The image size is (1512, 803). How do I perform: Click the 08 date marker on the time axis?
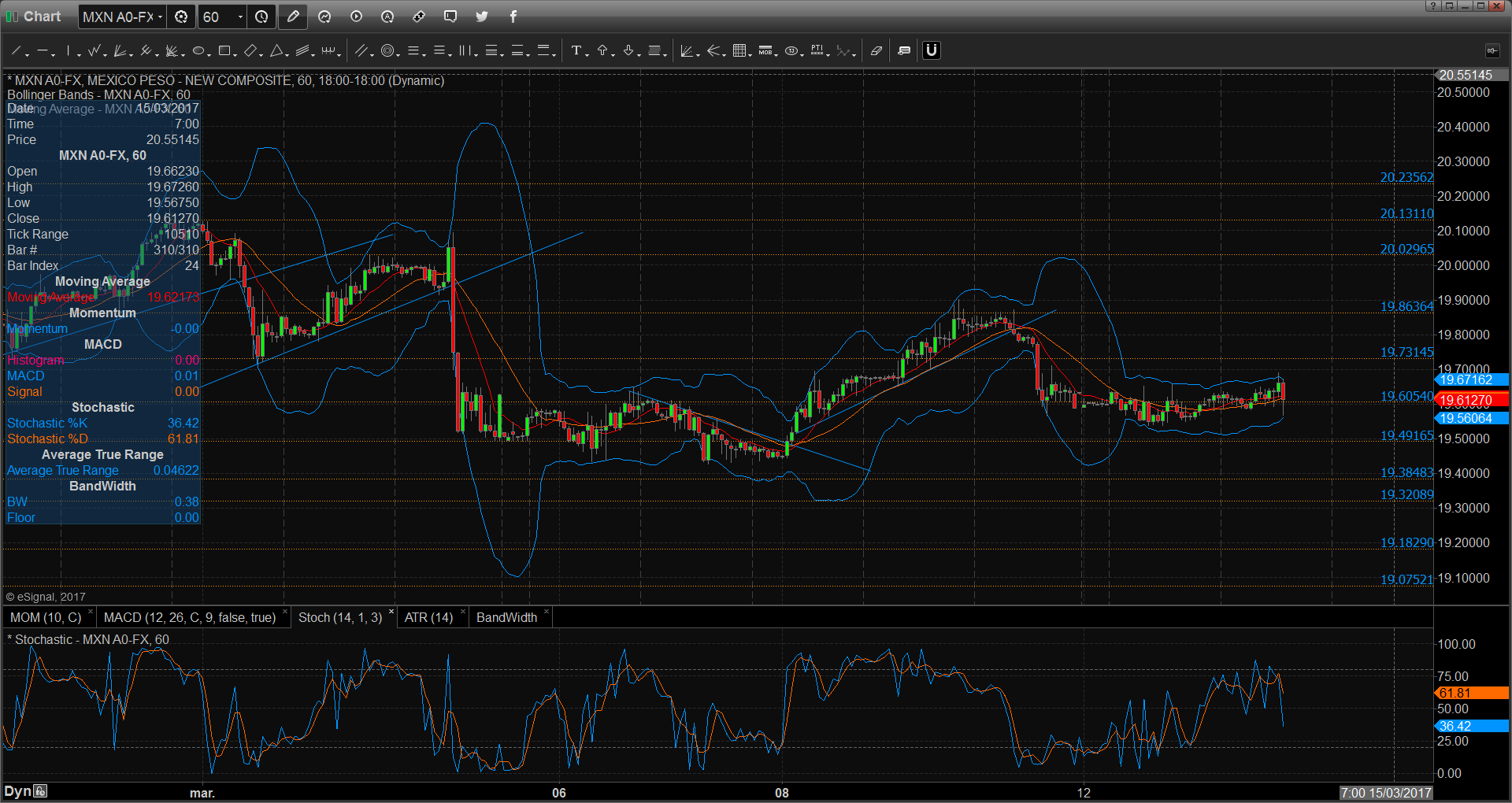[x=782, y=793]
